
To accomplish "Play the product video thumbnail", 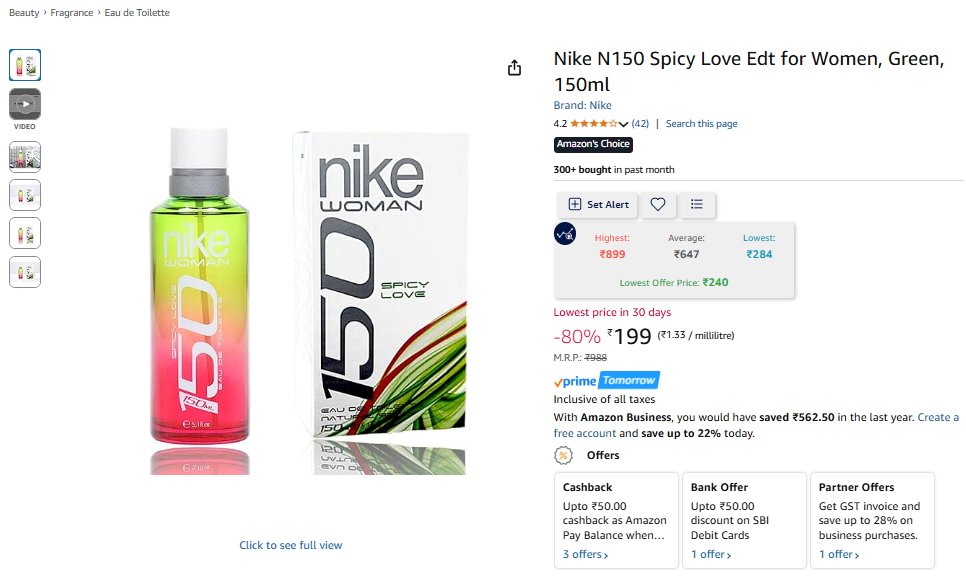I will tap(25, 104).
